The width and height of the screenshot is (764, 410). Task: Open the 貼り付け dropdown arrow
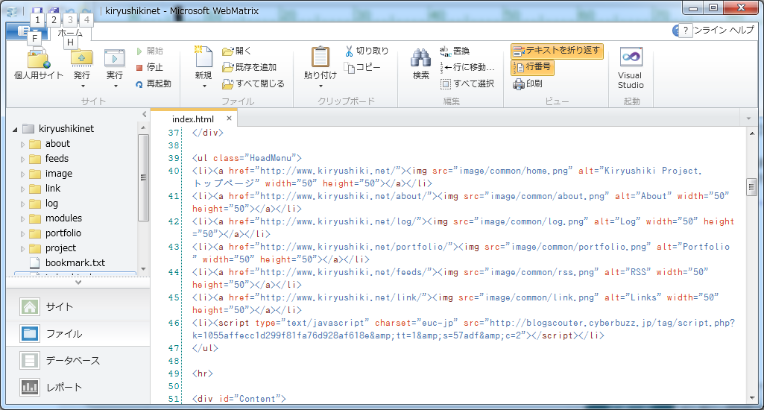point(321,86)
